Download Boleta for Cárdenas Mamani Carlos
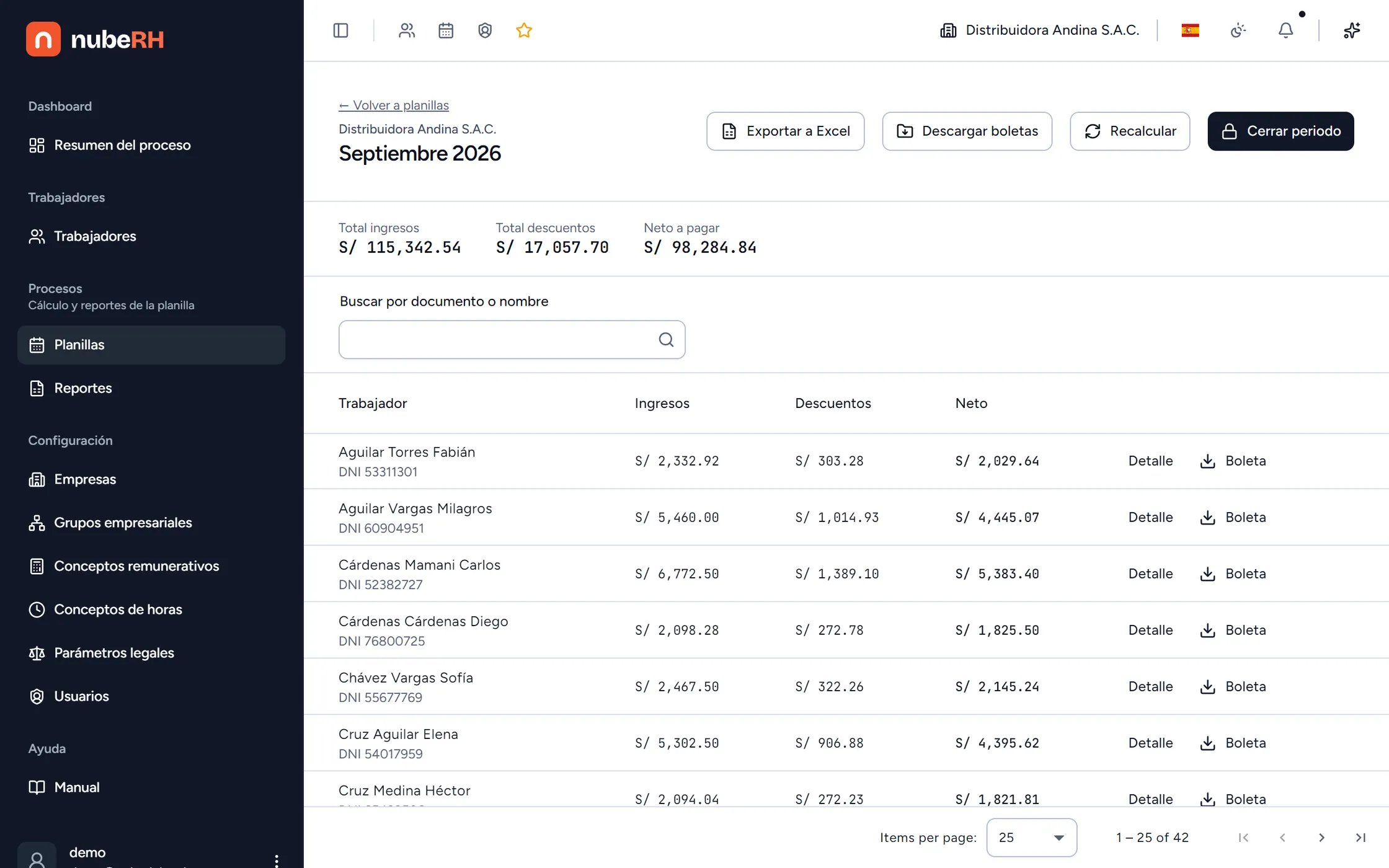The width and height of the screenshot is (1389, 868). coord(1233,573)
